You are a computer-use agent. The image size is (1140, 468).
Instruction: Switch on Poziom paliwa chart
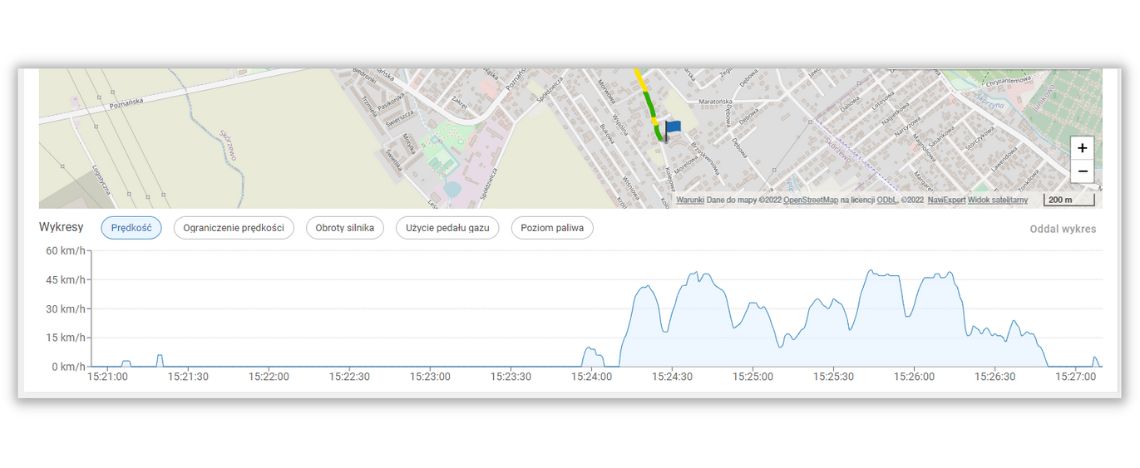tap(552, 228)
